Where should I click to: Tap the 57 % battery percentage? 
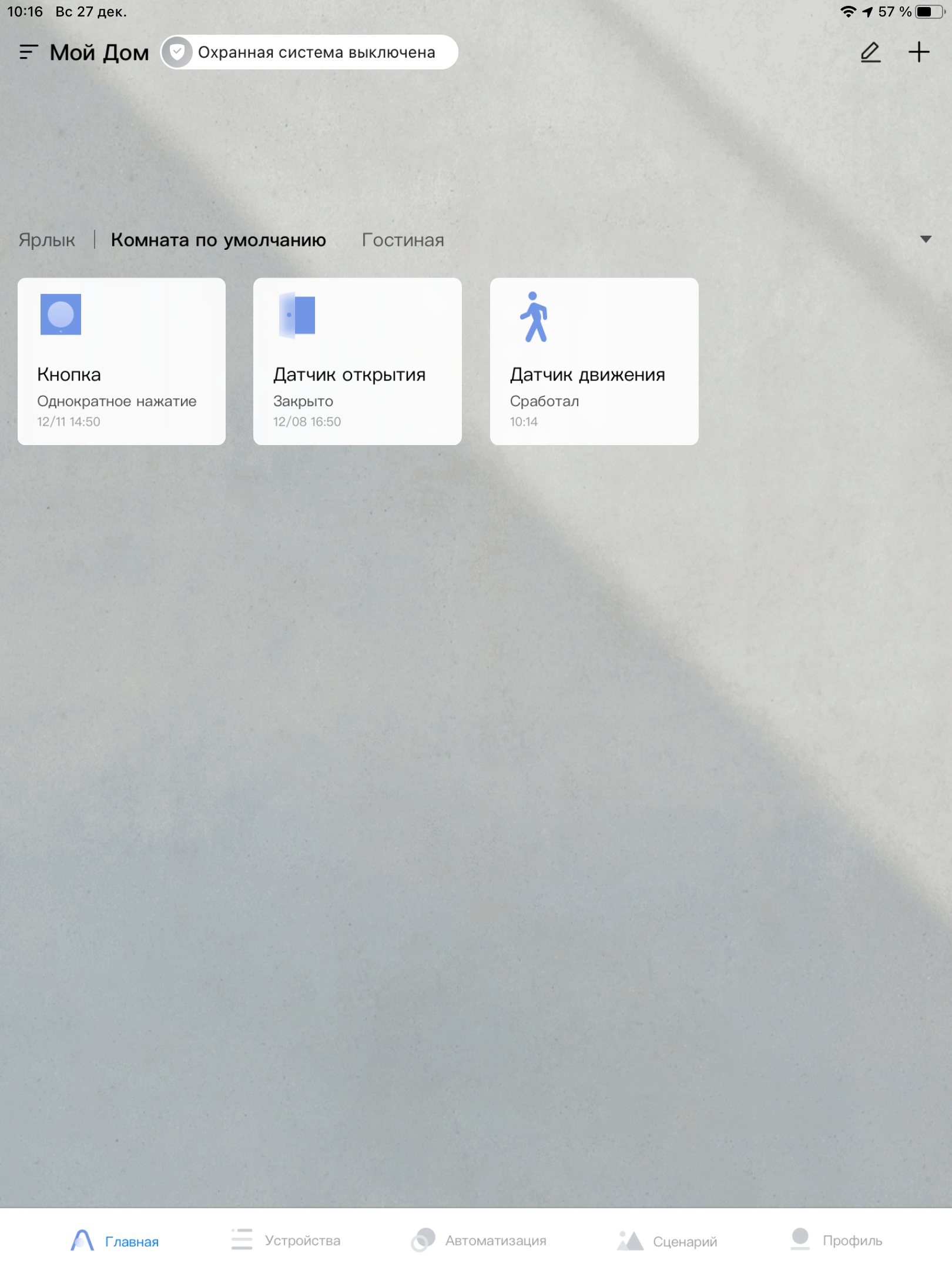(894, 12)
